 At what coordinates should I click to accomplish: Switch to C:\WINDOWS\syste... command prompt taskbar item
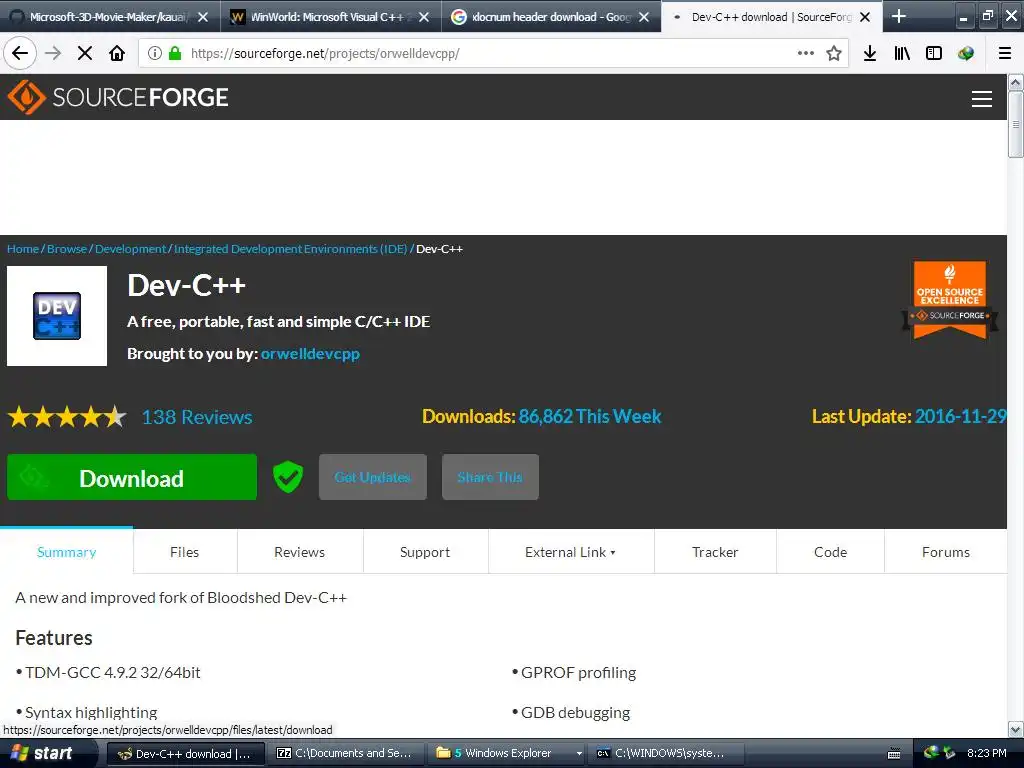(x=665, y=754)
